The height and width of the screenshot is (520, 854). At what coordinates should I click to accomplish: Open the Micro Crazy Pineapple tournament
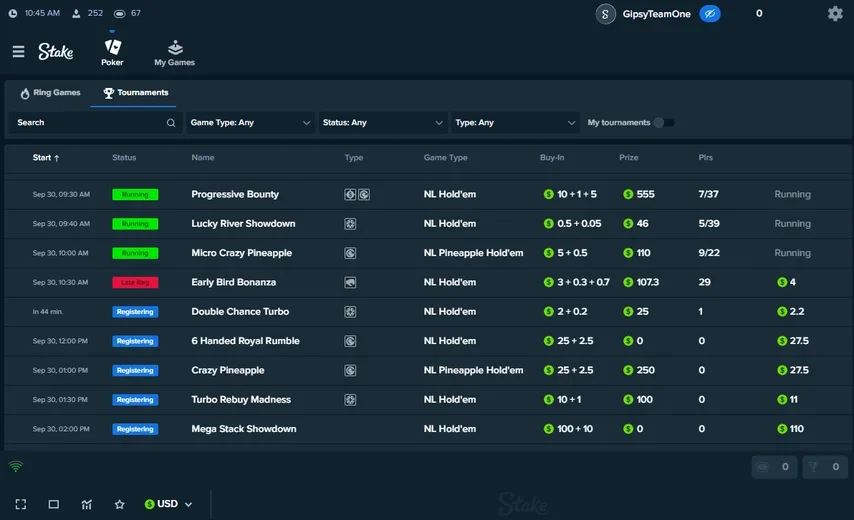241,253
